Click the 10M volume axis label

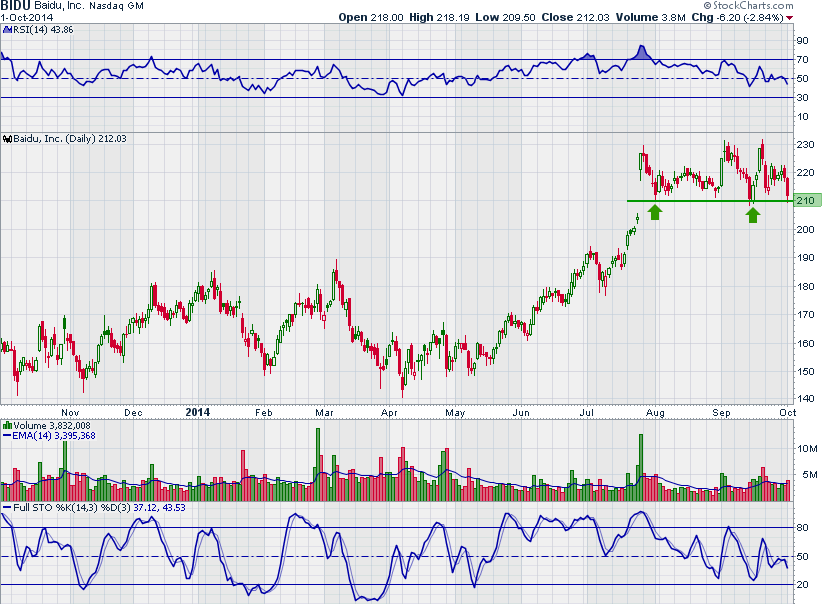[807, 449]
